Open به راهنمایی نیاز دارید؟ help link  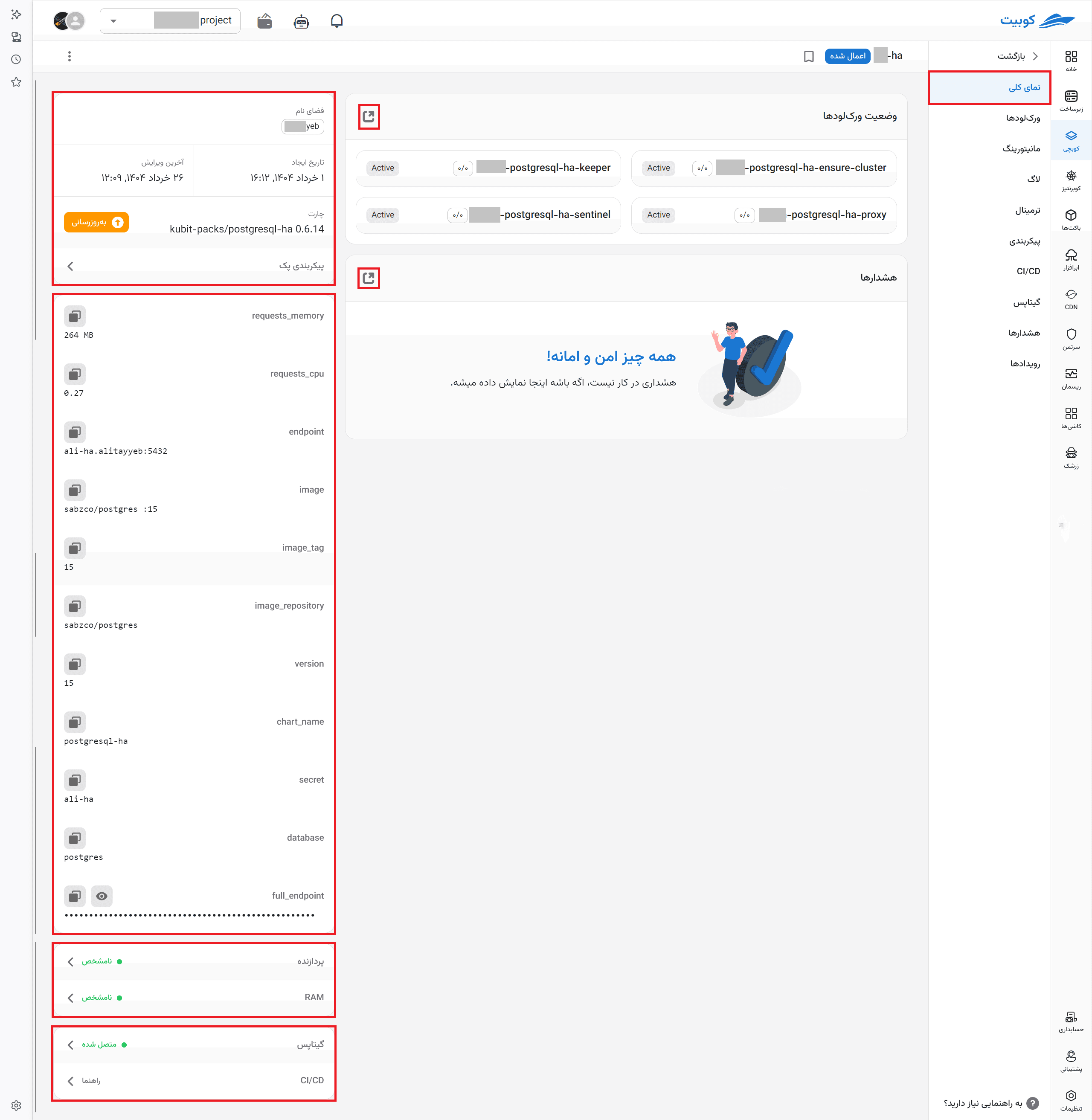[x=991, y=1103]
